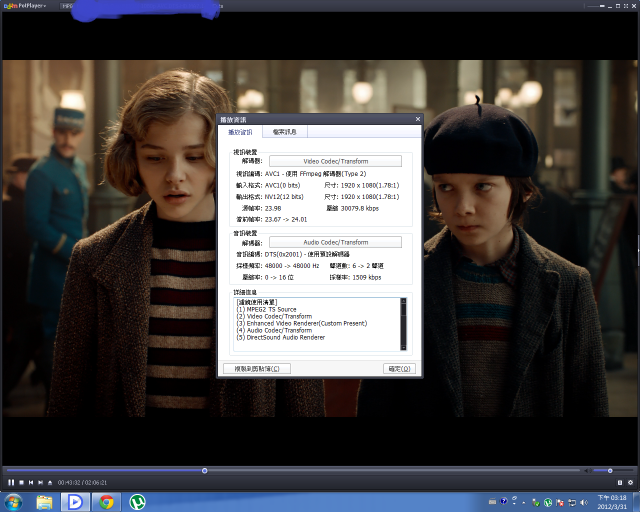Click the tray help question mark icon
The height and width of the screenshot is (512, 640).
click(x=504, y=501)
